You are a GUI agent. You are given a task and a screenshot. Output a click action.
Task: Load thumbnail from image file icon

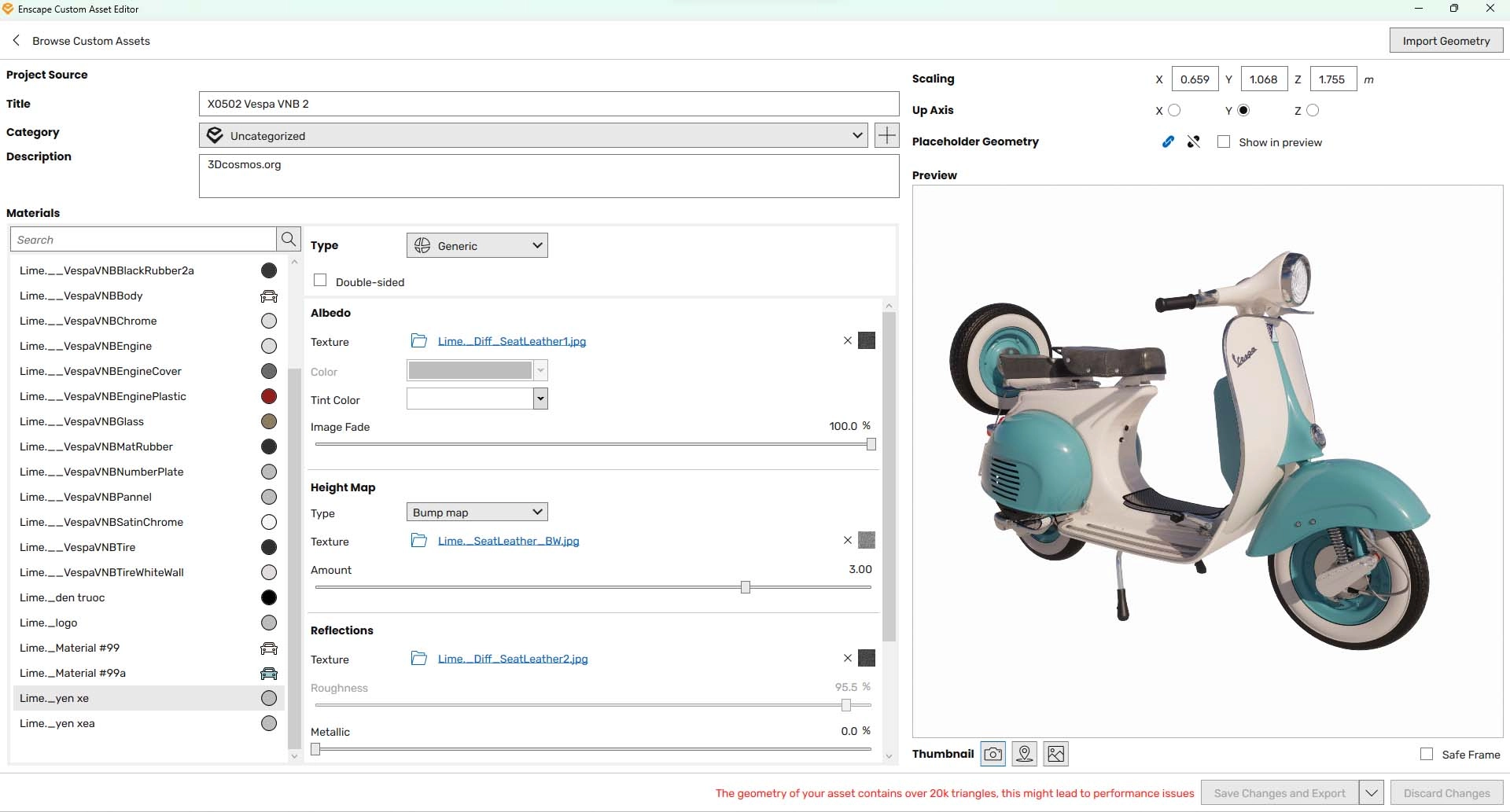pyautogui.click(x=1055, y=754)
